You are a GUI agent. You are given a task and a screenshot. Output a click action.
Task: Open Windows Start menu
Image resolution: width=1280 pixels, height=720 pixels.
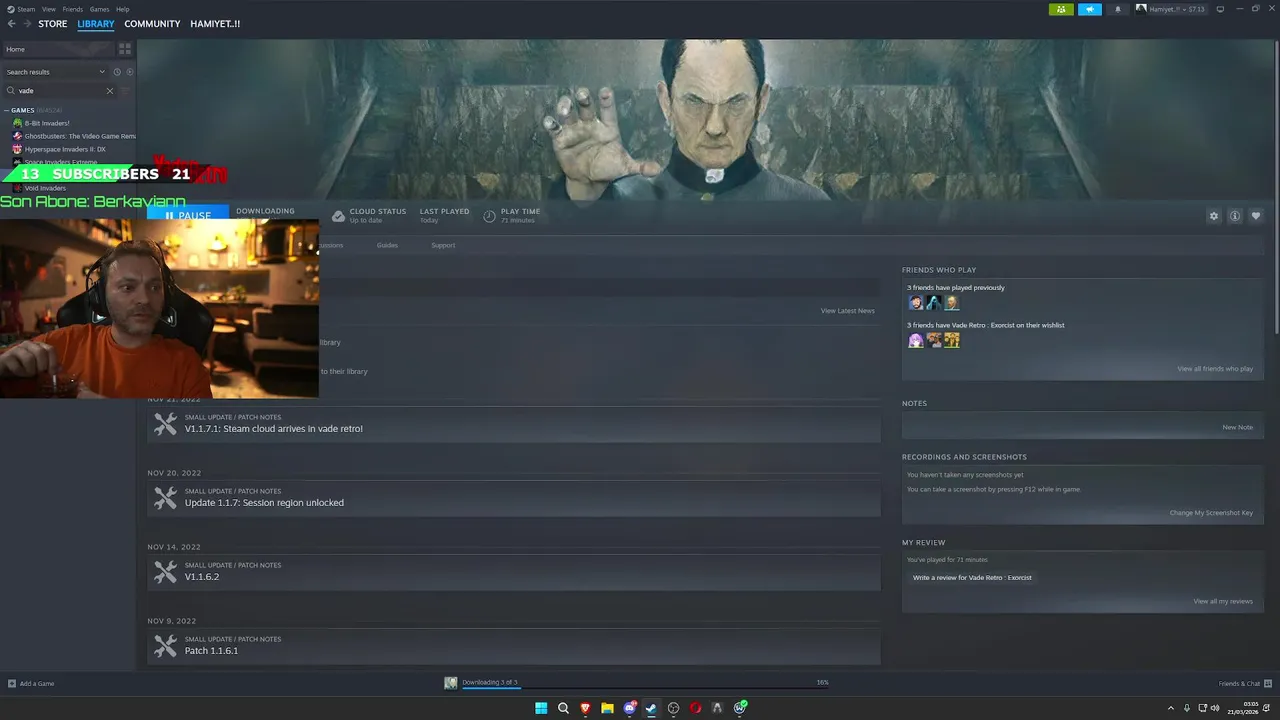tap(541, 708)
